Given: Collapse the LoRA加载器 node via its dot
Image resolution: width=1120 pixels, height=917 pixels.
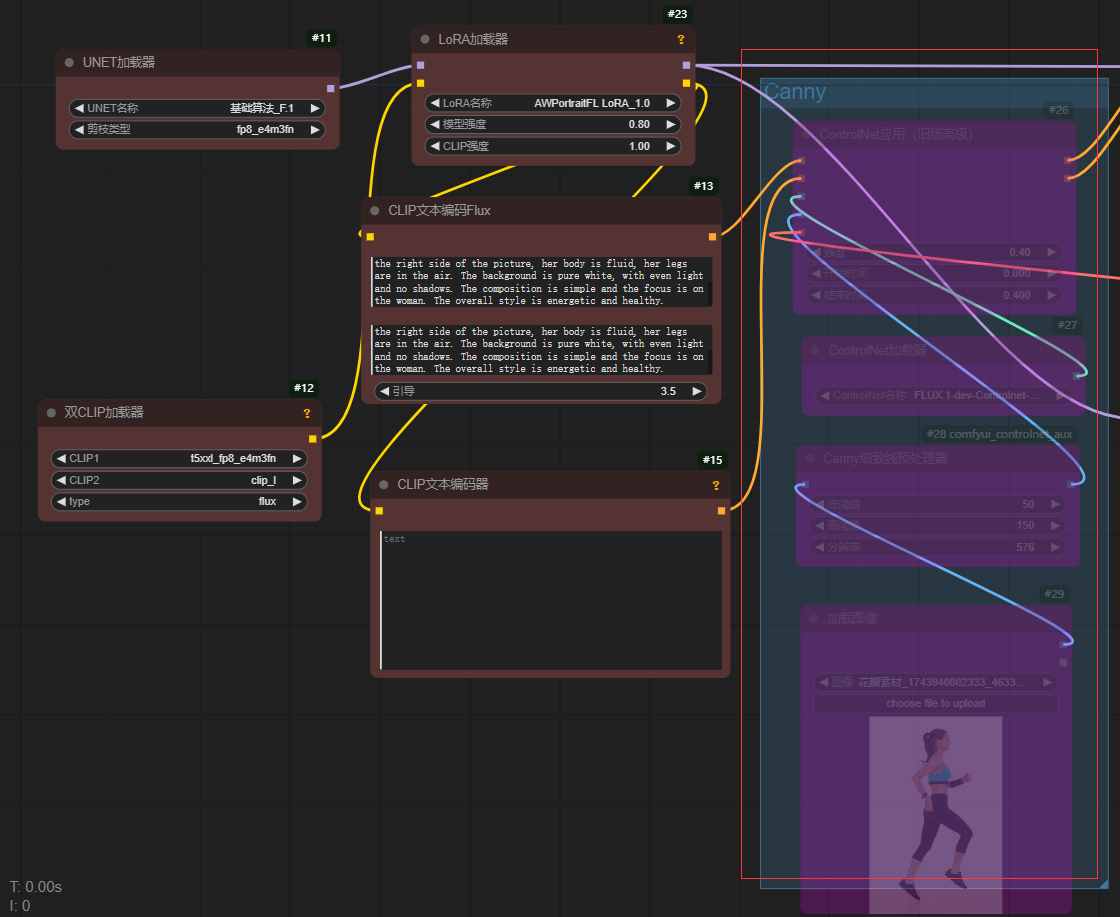Looking at the screenshot, I should 425,39.
